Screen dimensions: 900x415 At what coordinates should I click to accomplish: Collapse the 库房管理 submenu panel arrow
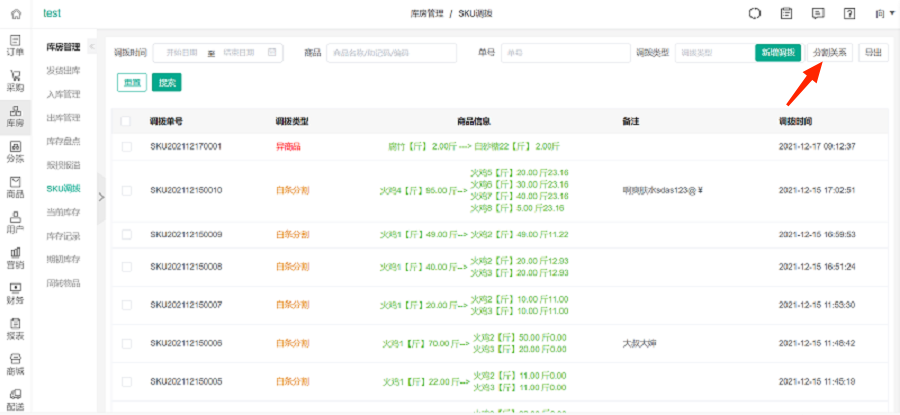point(91,48)
